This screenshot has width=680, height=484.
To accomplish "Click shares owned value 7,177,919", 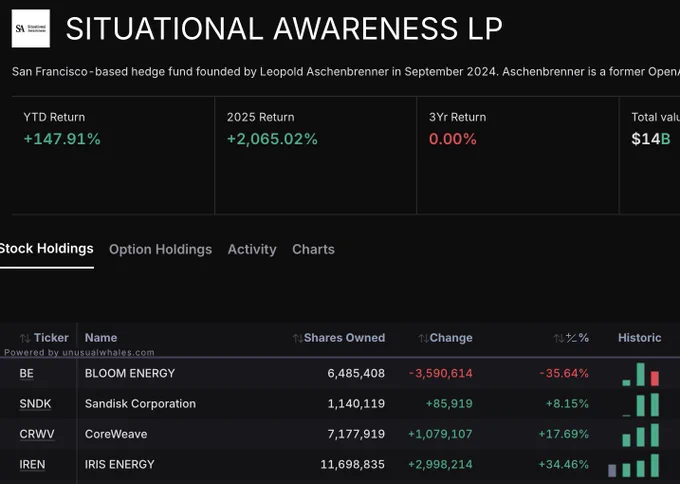I will coord(356,434).
